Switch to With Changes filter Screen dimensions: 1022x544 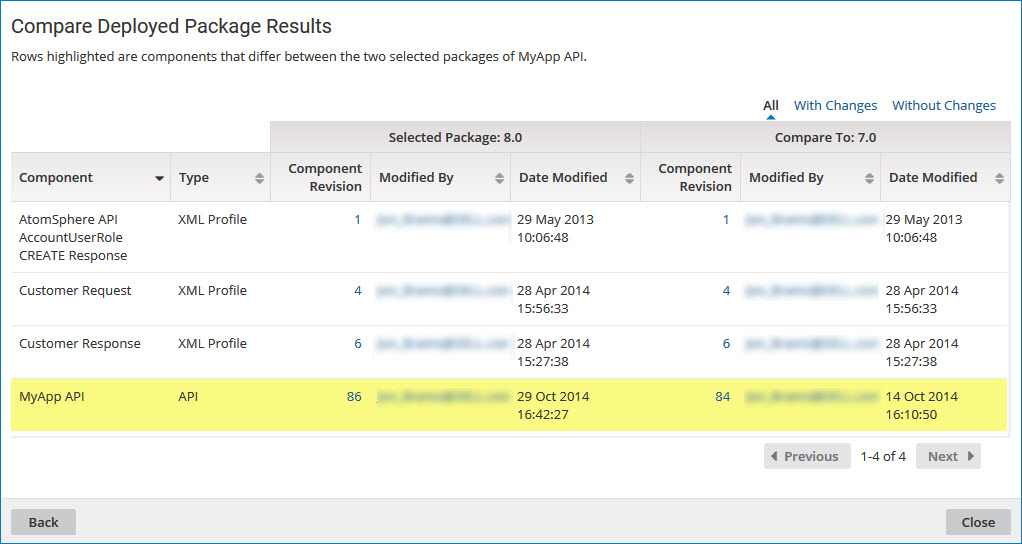pos(835,106)
